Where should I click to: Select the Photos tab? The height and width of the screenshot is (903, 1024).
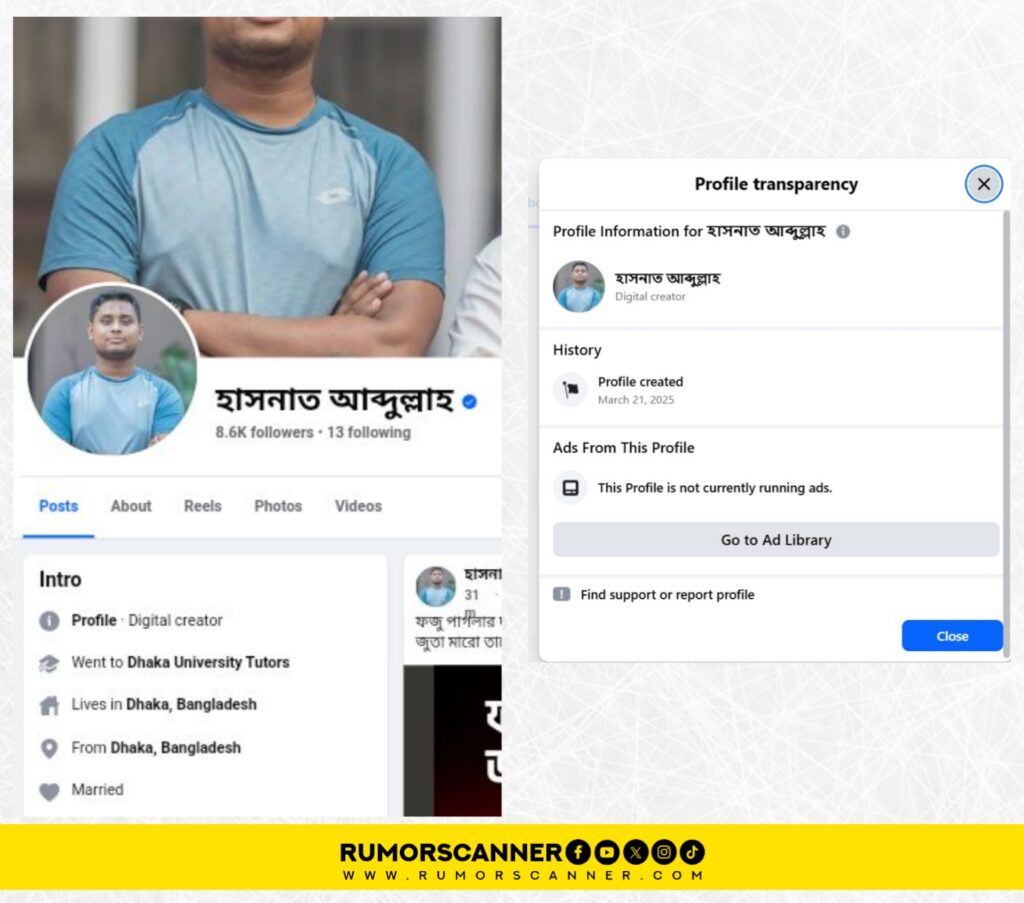pyautogui.click(x=278, y=506)
